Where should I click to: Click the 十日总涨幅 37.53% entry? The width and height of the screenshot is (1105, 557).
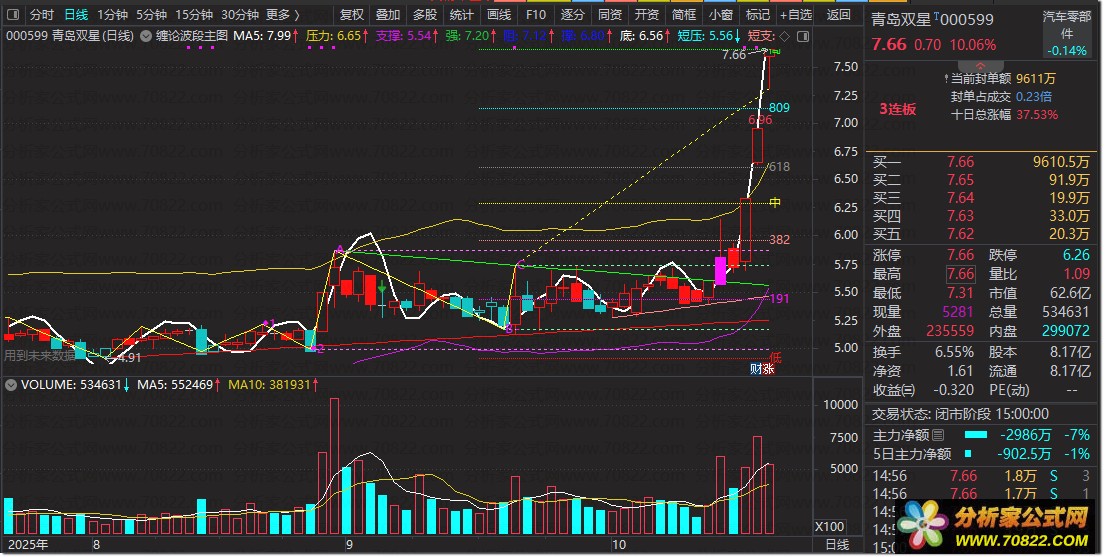pyautogui.click(x=1004, y=114)
